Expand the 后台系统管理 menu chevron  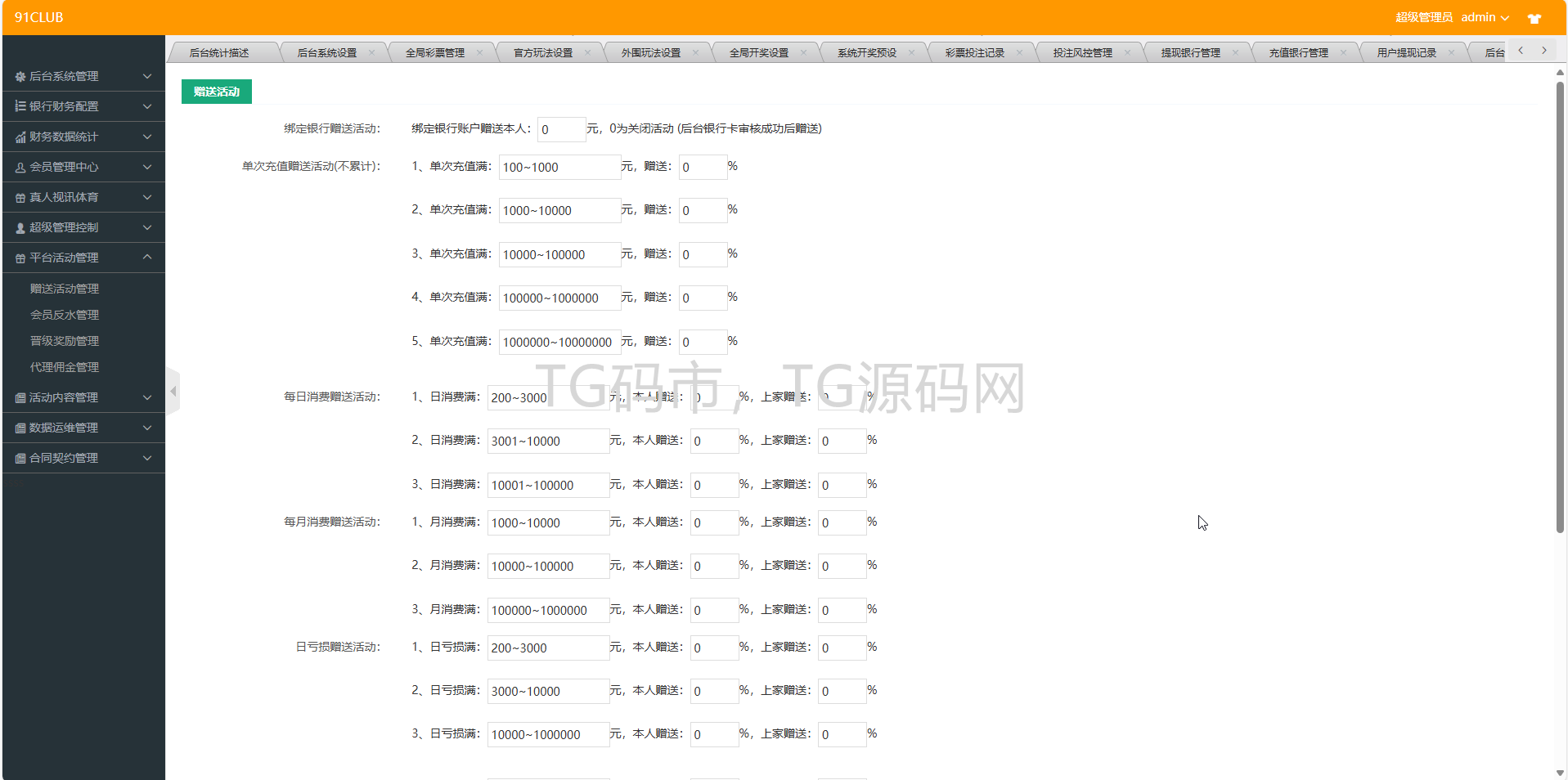coord(147,76)
